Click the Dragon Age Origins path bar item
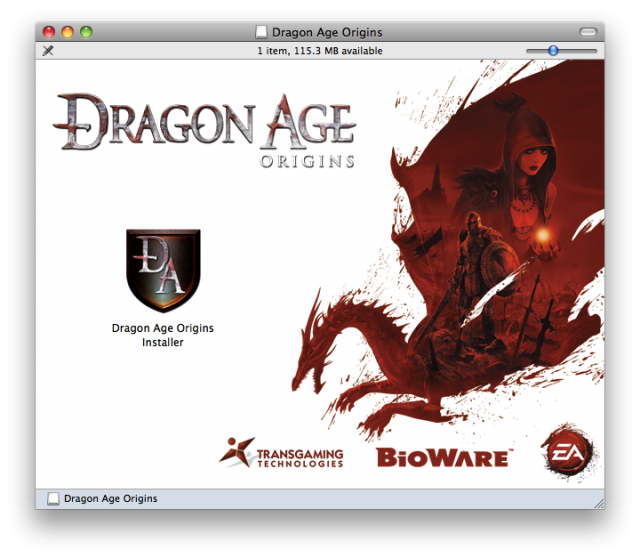The width and height of the screenshot is (640, 558). (x=102, y=498)
